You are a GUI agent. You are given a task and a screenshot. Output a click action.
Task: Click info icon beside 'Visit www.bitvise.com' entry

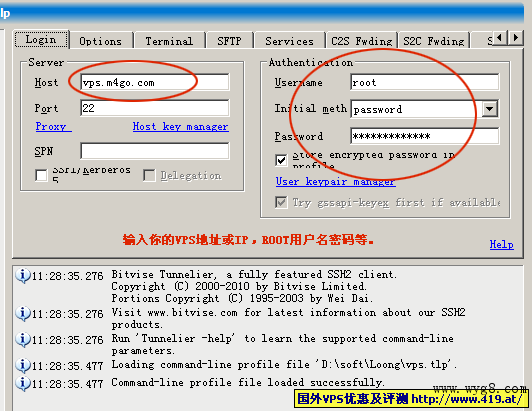[23, 313]
